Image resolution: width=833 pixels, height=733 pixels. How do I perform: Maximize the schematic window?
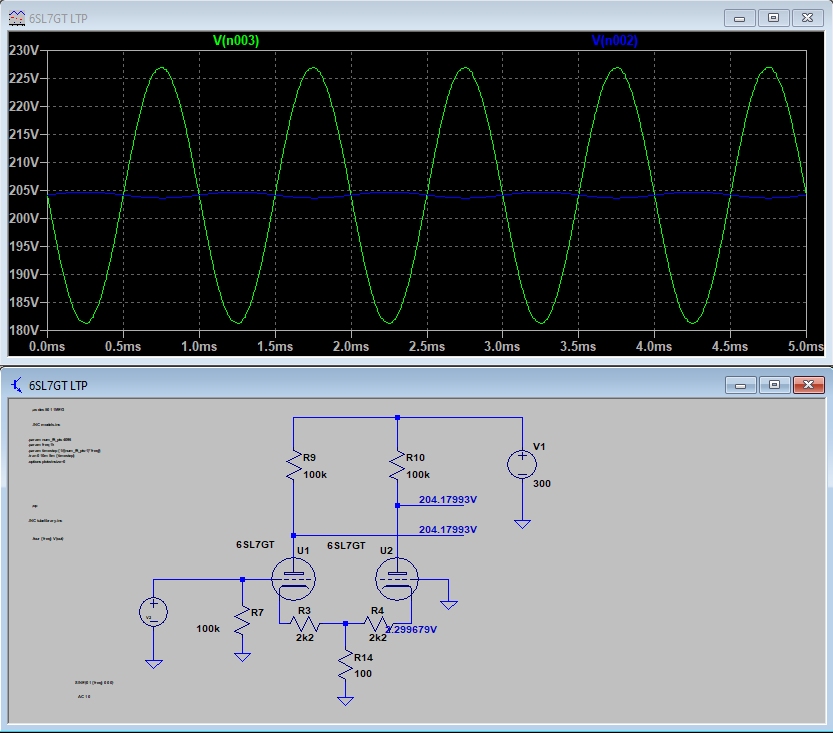(775, 385)
